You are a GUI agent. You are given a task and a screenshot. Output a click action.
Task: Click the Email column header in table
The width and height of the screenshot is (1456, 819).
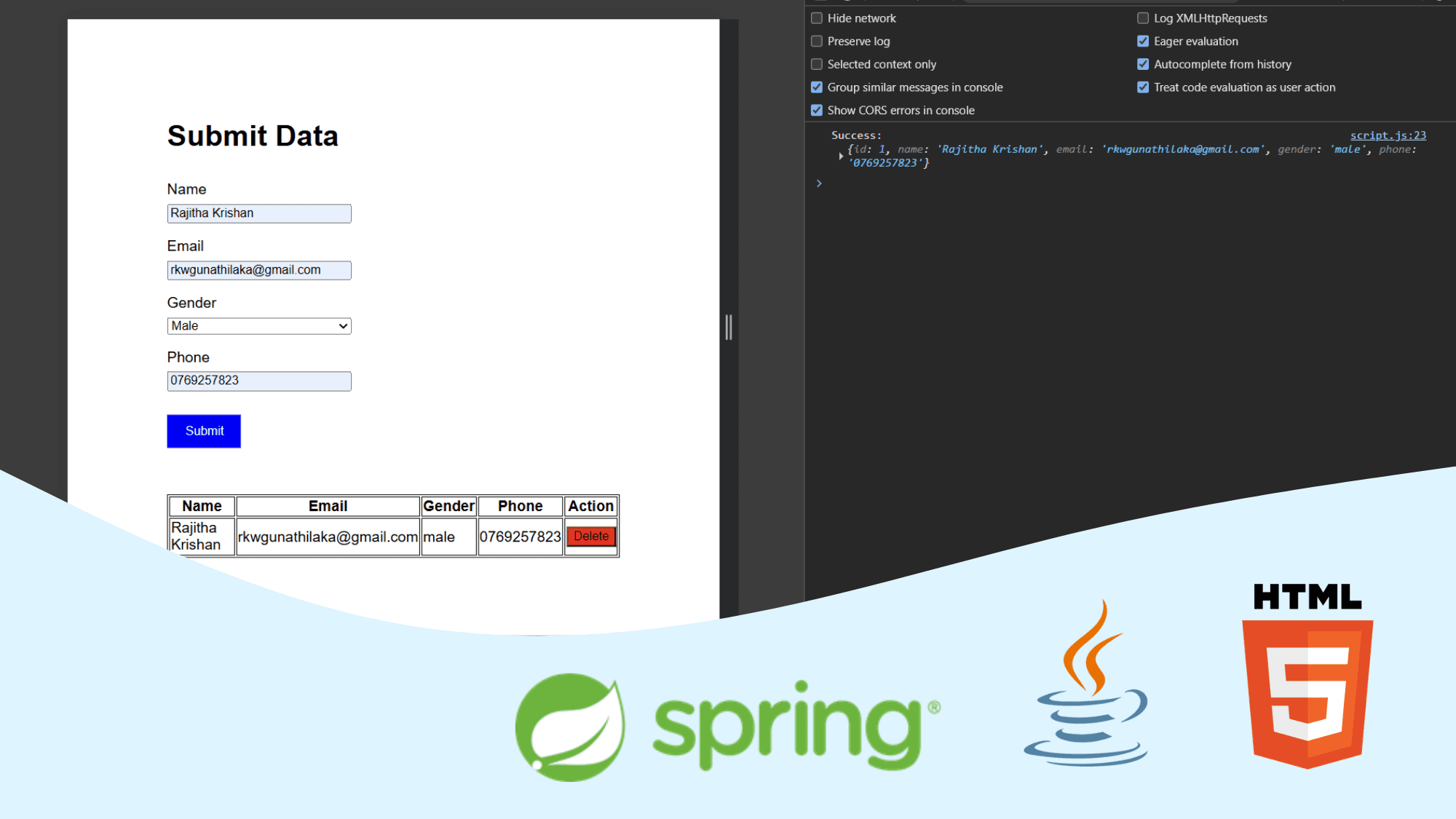tap(328, 506)
